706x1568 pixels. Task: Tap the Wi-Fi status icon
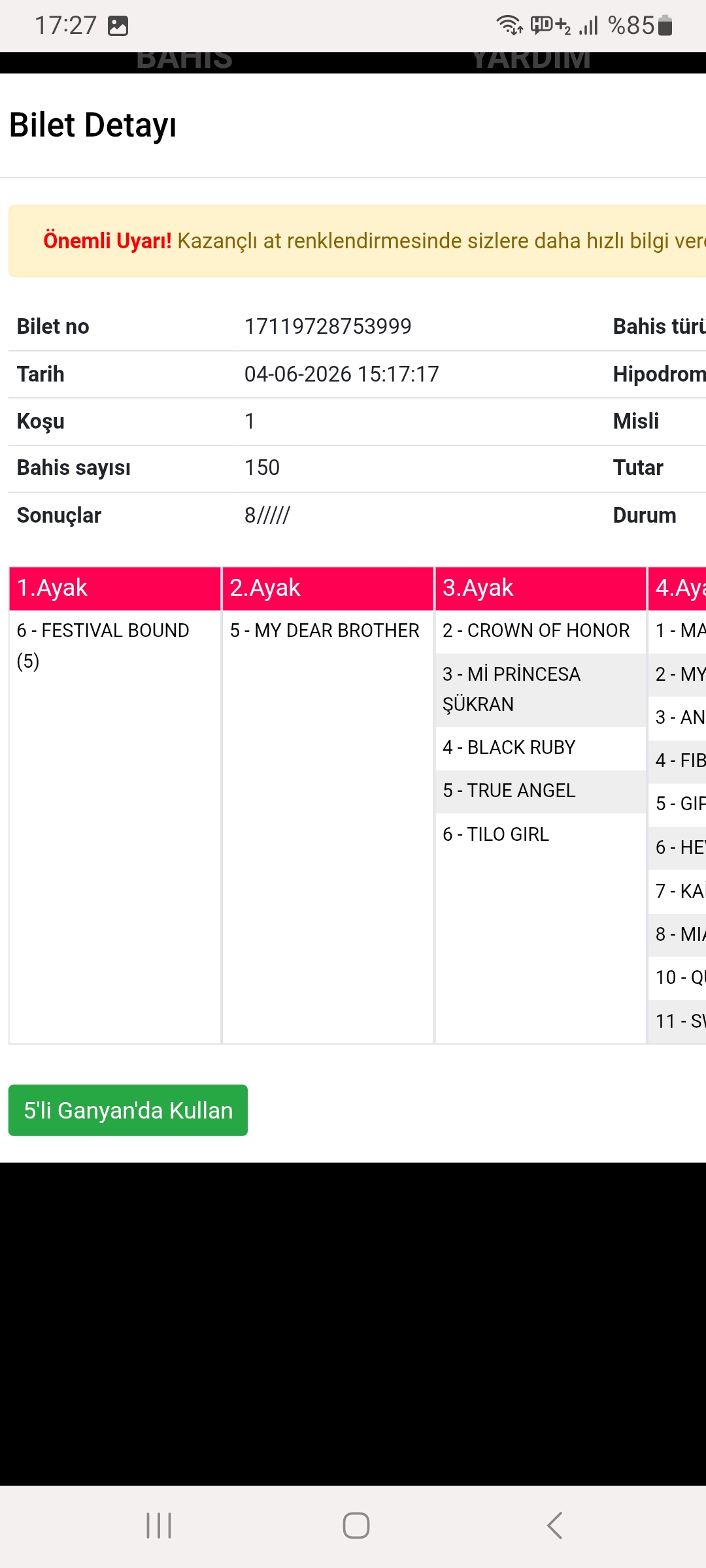click(x=509, y=25)
